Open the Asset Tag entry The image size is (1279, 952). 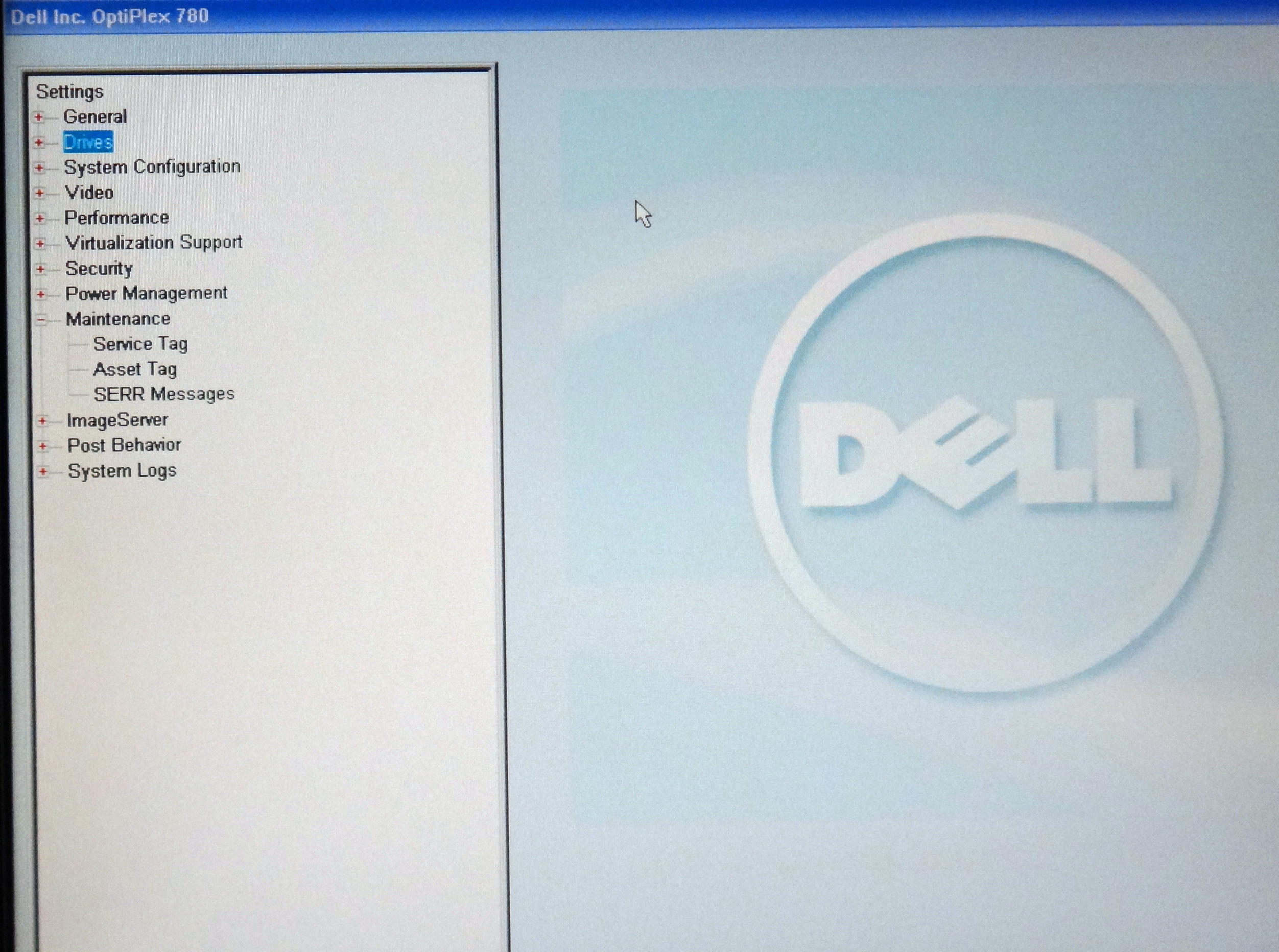[x=135, y=369]
